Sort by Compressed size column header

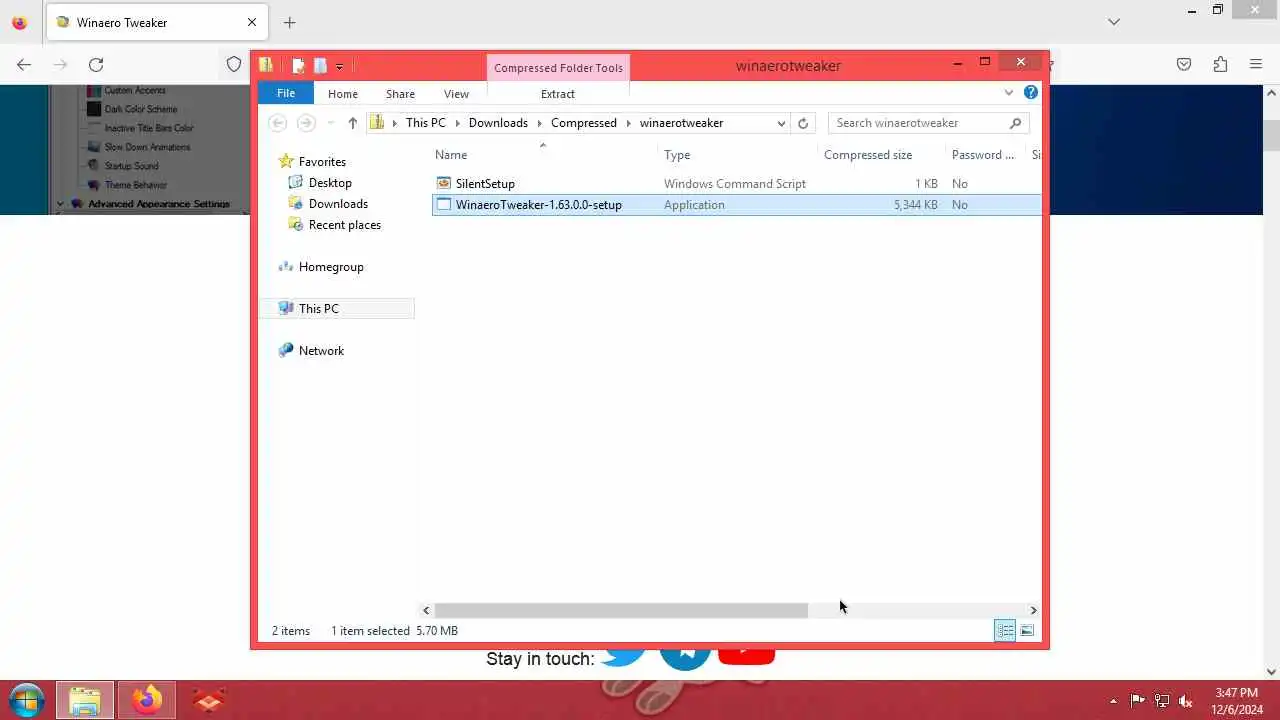868,155
